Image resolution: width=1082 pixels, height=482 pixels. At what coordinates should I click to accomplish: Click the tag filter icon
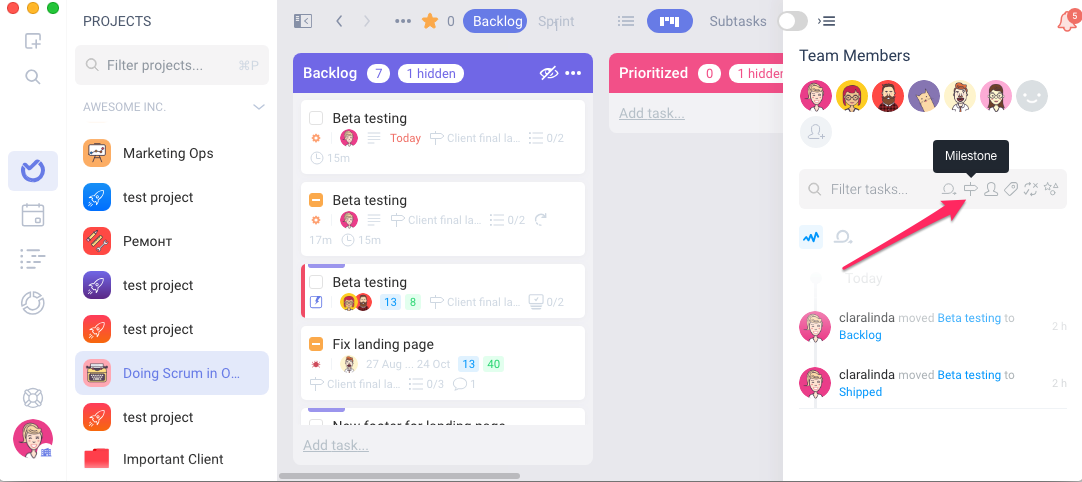coord(1011,189)
